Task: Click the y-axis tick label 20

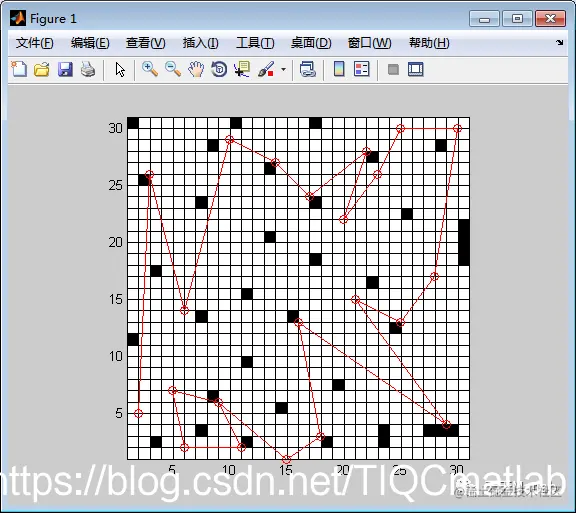Action: pyautogui.click(x=115, y=242)
